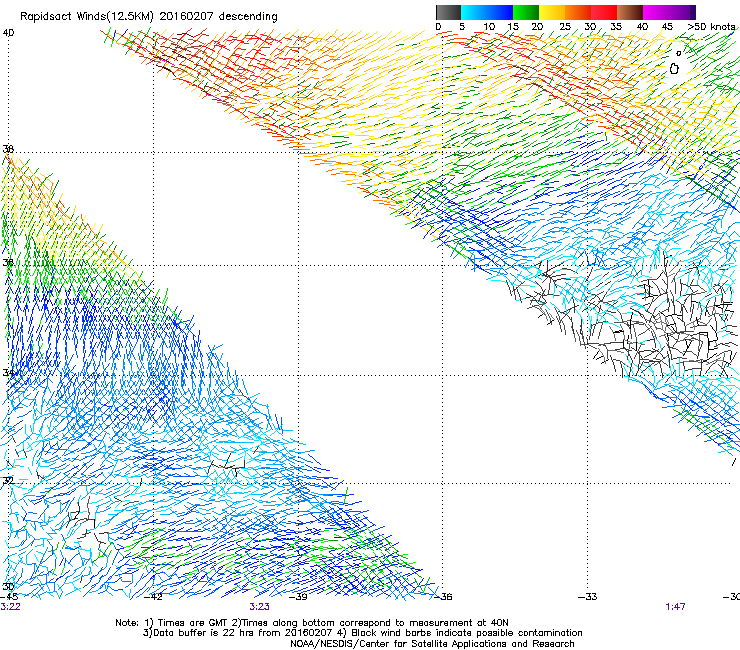Click the magenta-purple 40-50 knots legend segment
The width and height of the screenshot is (740, 650).
(670, 12)
